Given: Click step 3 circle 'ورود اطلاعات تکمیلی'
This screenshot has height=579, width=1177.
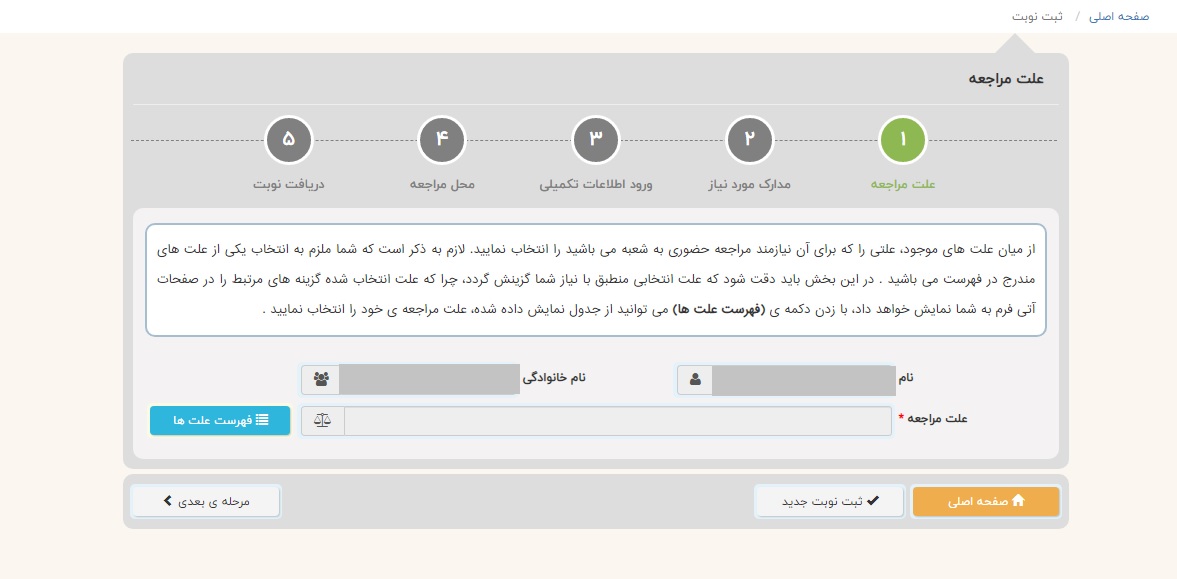Looking at the screenshot, I should click(596, 140).
